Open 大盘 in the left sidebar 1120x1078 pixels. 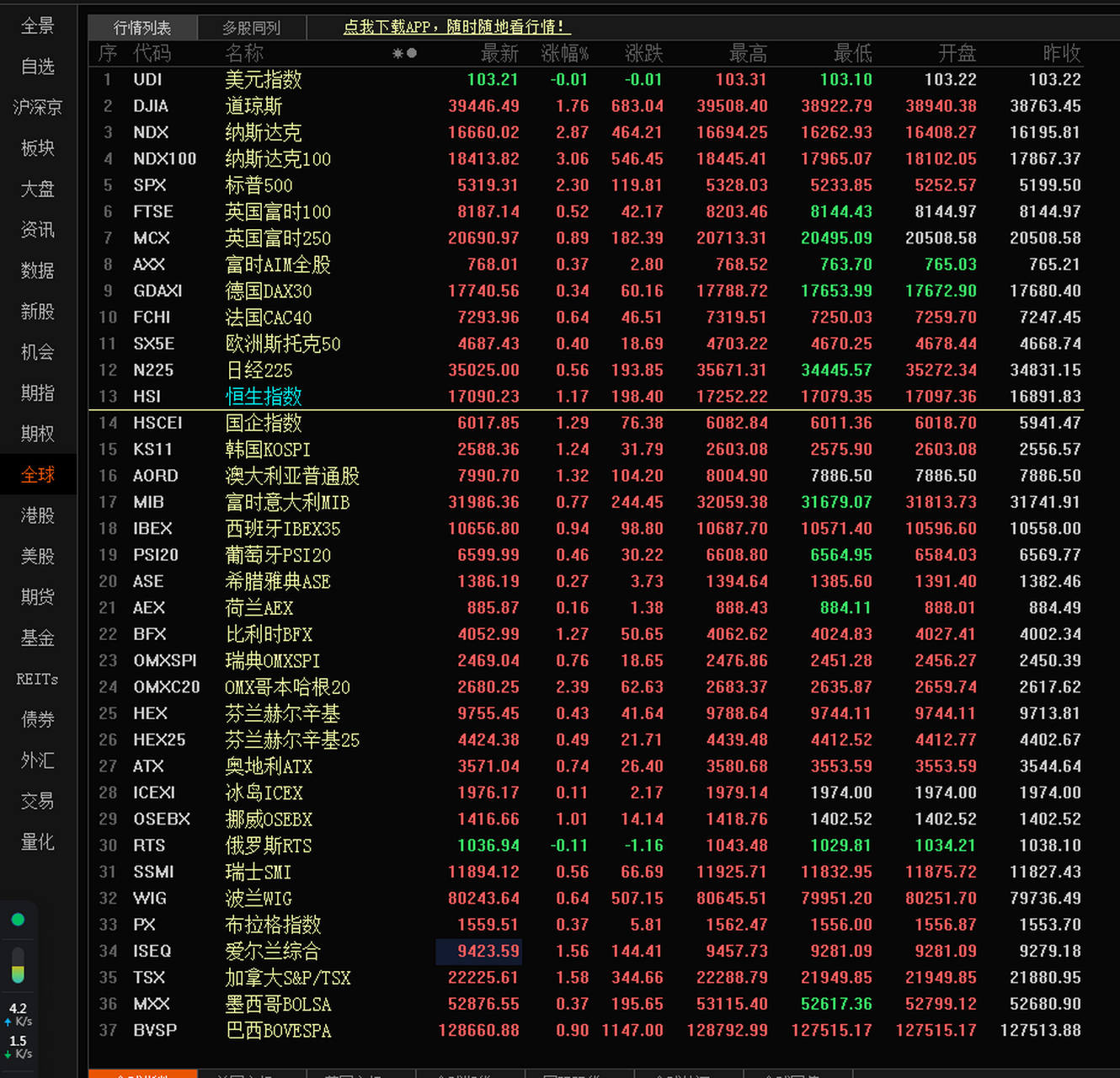[x=38, y=189]
